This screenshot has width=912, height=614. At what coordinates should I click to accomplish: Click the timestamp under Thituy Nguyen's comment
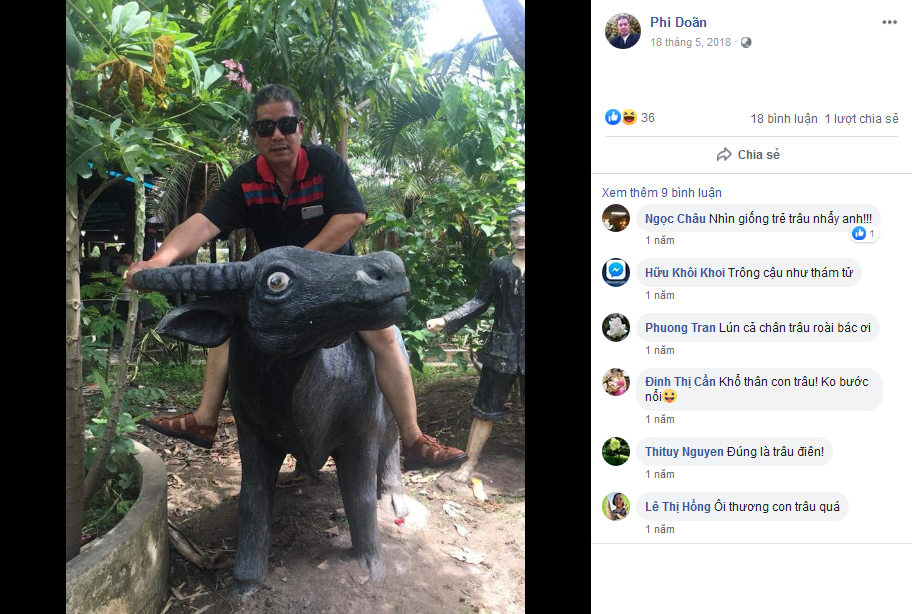pyautogui.click(x=660, y=474)
